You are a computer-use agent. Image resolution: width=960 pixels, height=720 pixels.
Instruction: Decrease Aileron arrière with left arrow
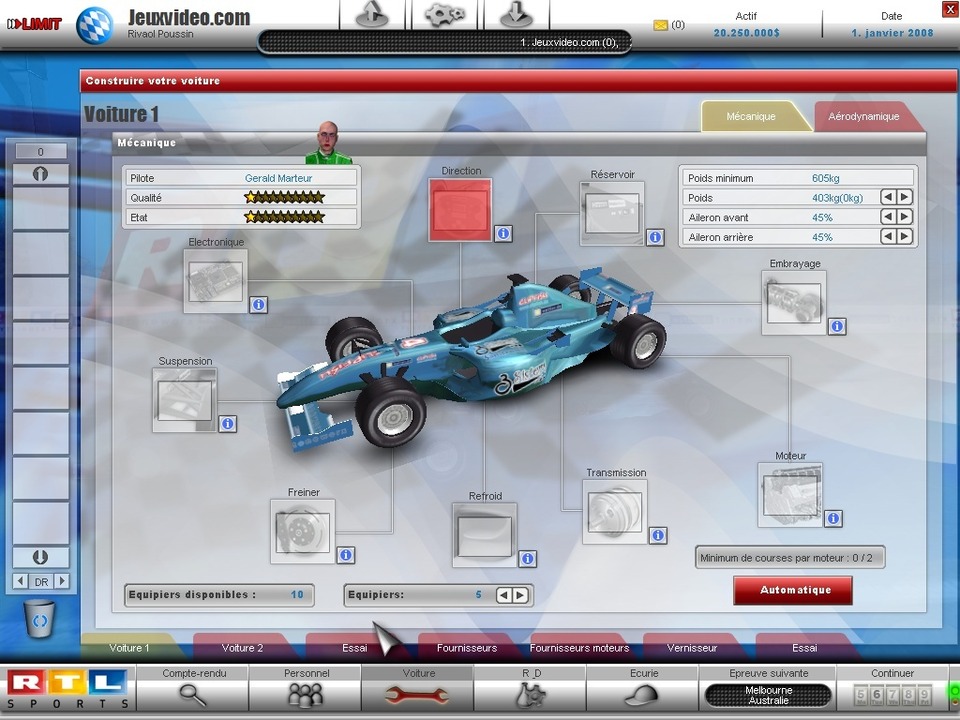(888, 237)
